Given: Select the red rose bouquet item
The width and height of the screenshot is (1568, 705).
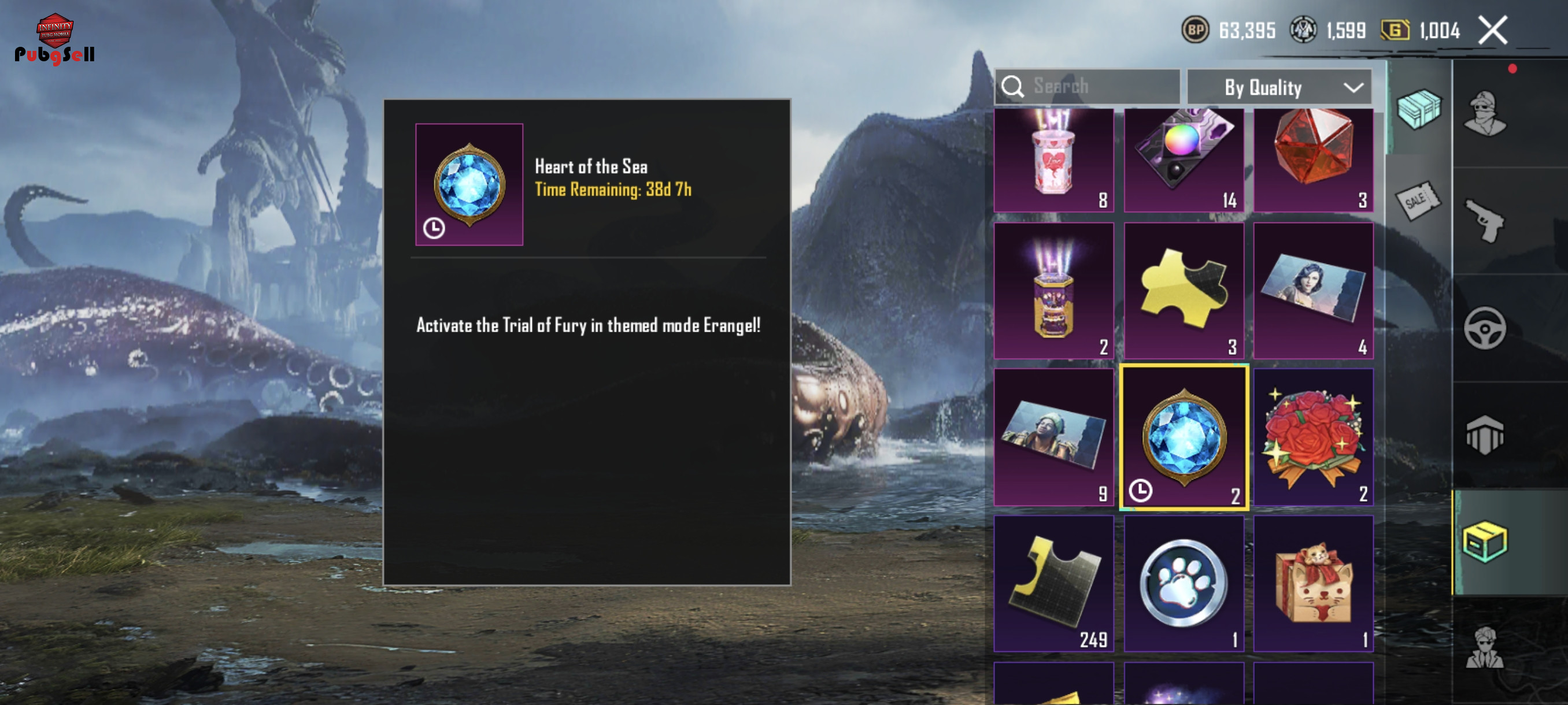Looking at the screenshot, I should (1313, 437).
